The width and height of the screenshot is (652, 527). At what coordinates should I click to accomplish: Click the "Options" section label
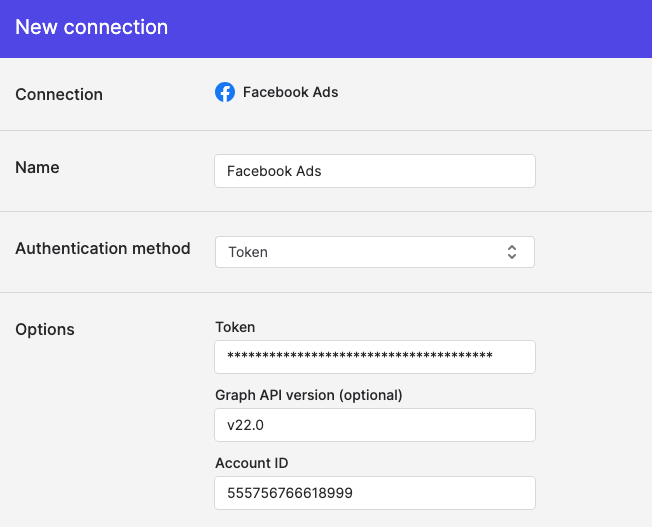point(45,329)
